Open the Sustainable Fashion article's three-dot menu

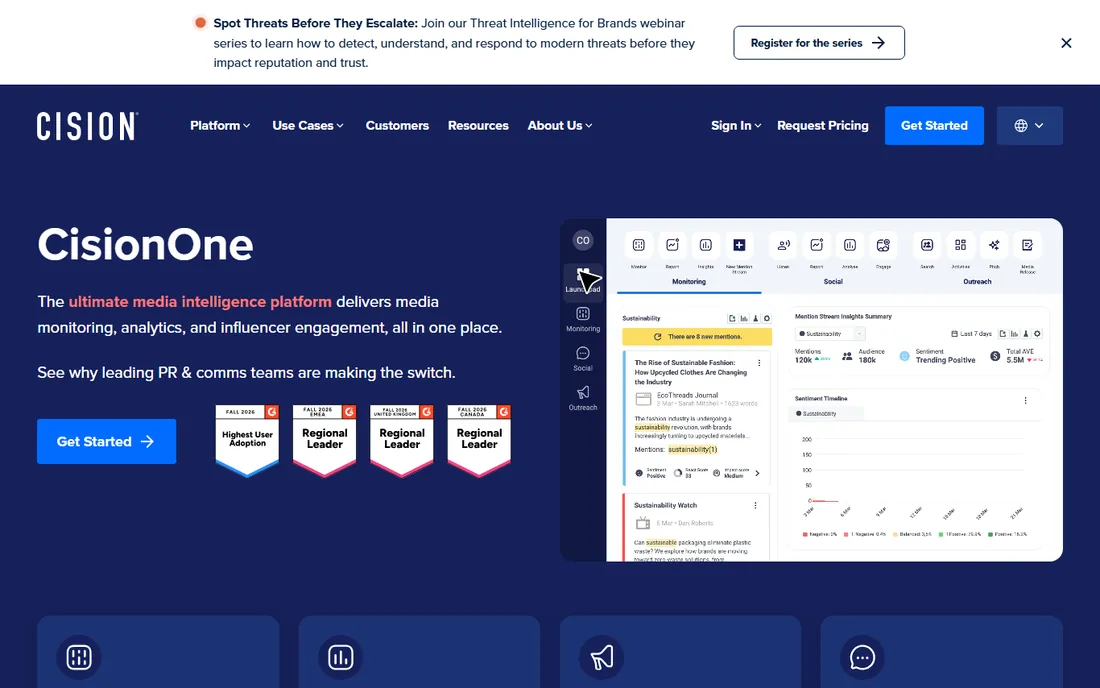coord(759,363)
